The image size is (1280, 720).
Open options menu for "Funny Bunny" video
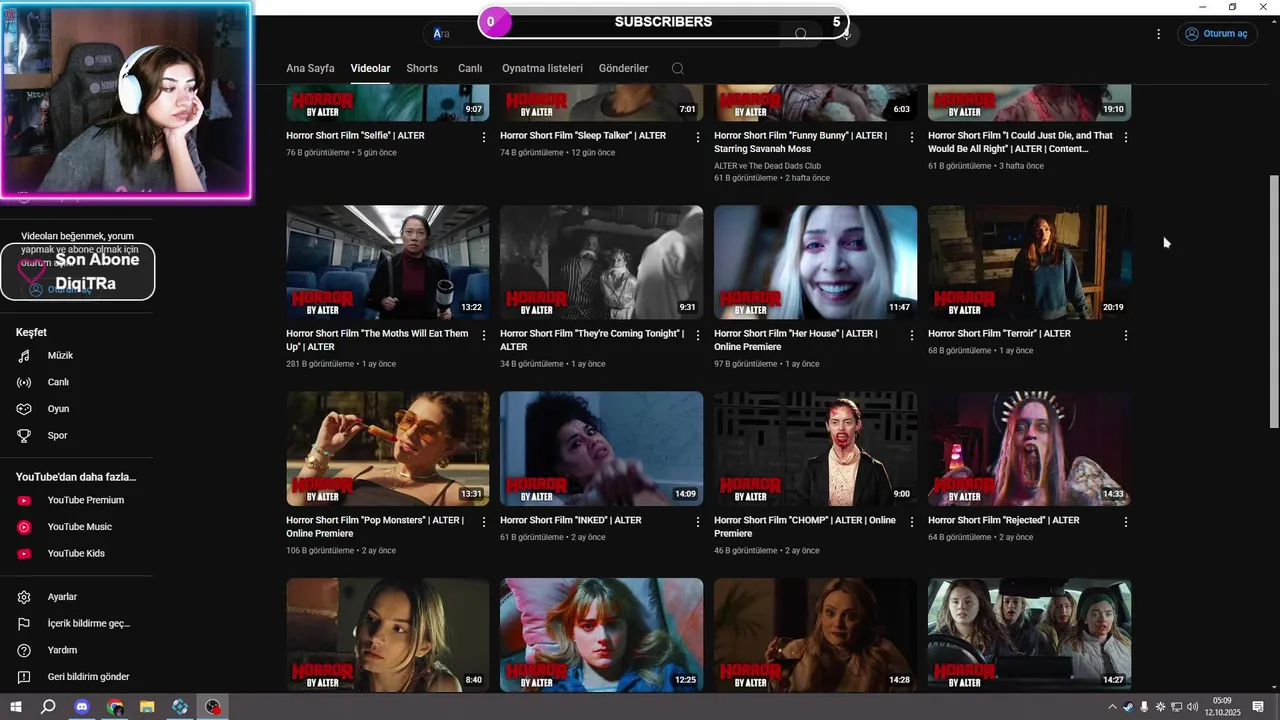[x=911, y=137]
